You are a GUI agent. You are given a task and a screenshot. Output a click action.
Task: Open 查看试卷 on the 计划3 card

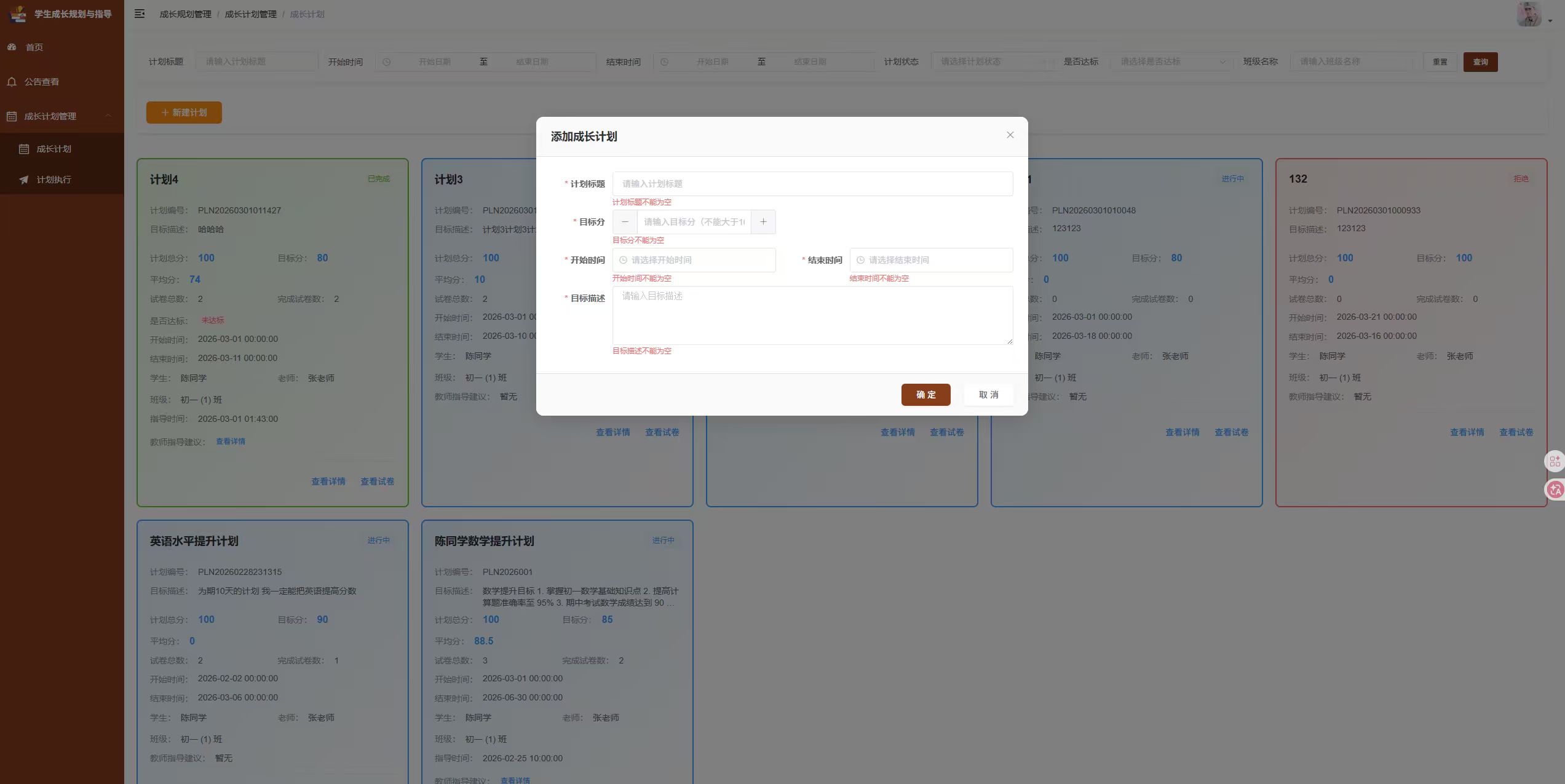point(662,432)
